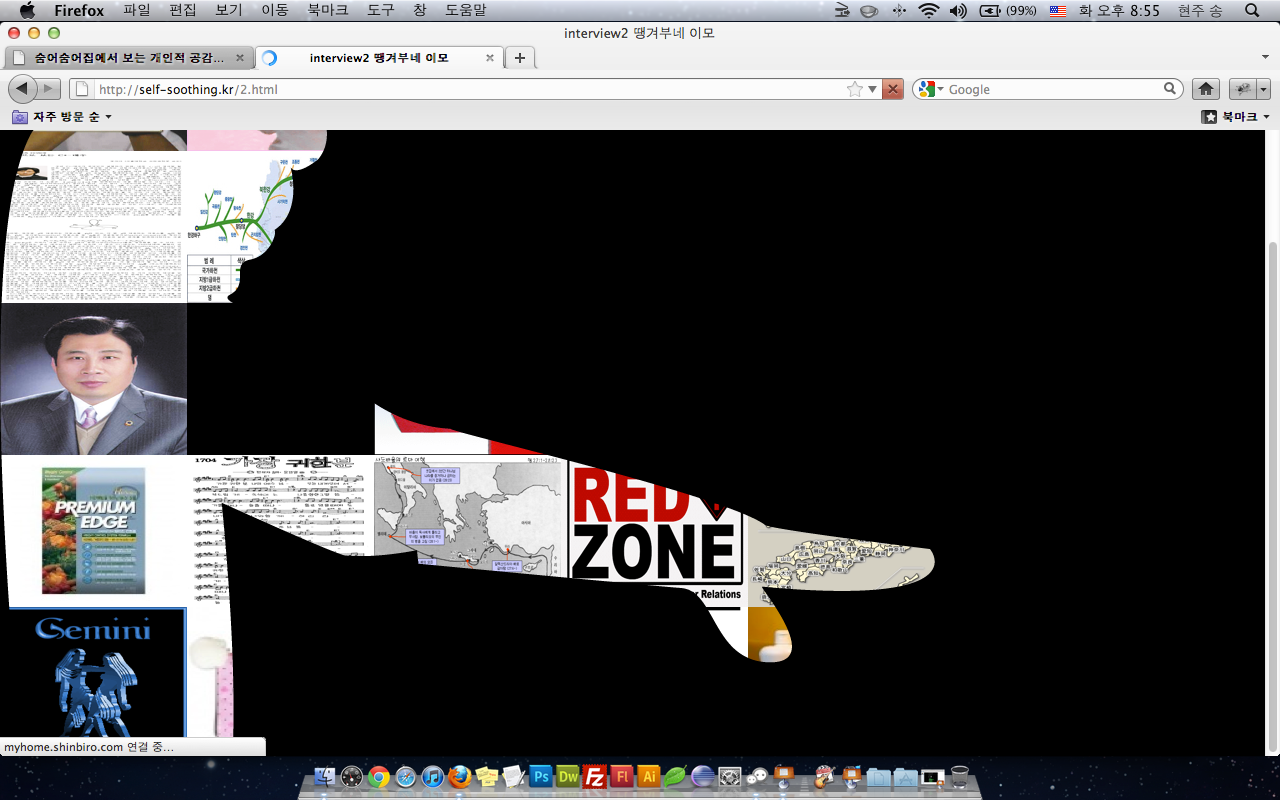The image size is (1280, 800).
Task: Open the 도움말 menu
Action: (466, 10)
